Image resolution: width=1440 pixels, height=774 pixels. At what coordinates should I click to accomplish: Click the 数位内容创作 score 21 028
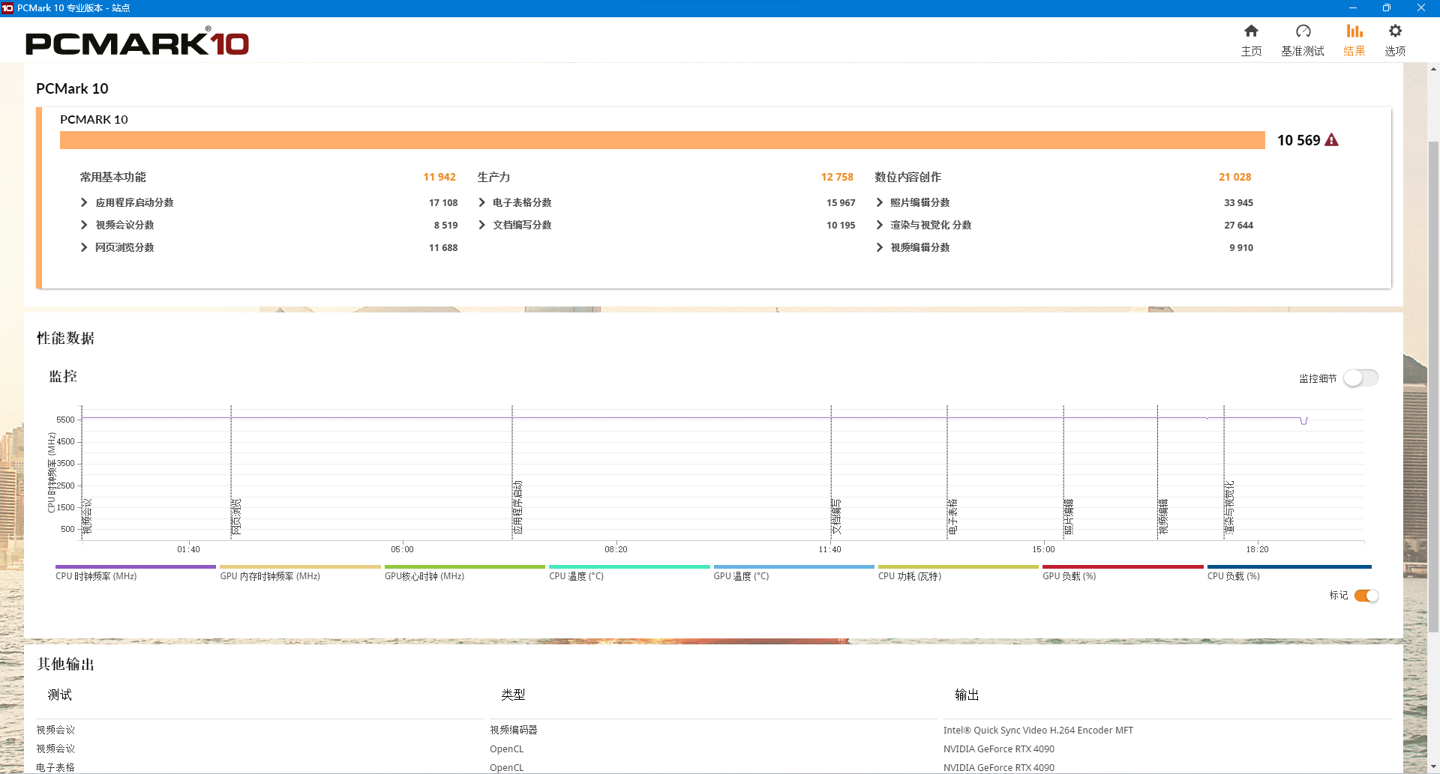click(1235, 177)
